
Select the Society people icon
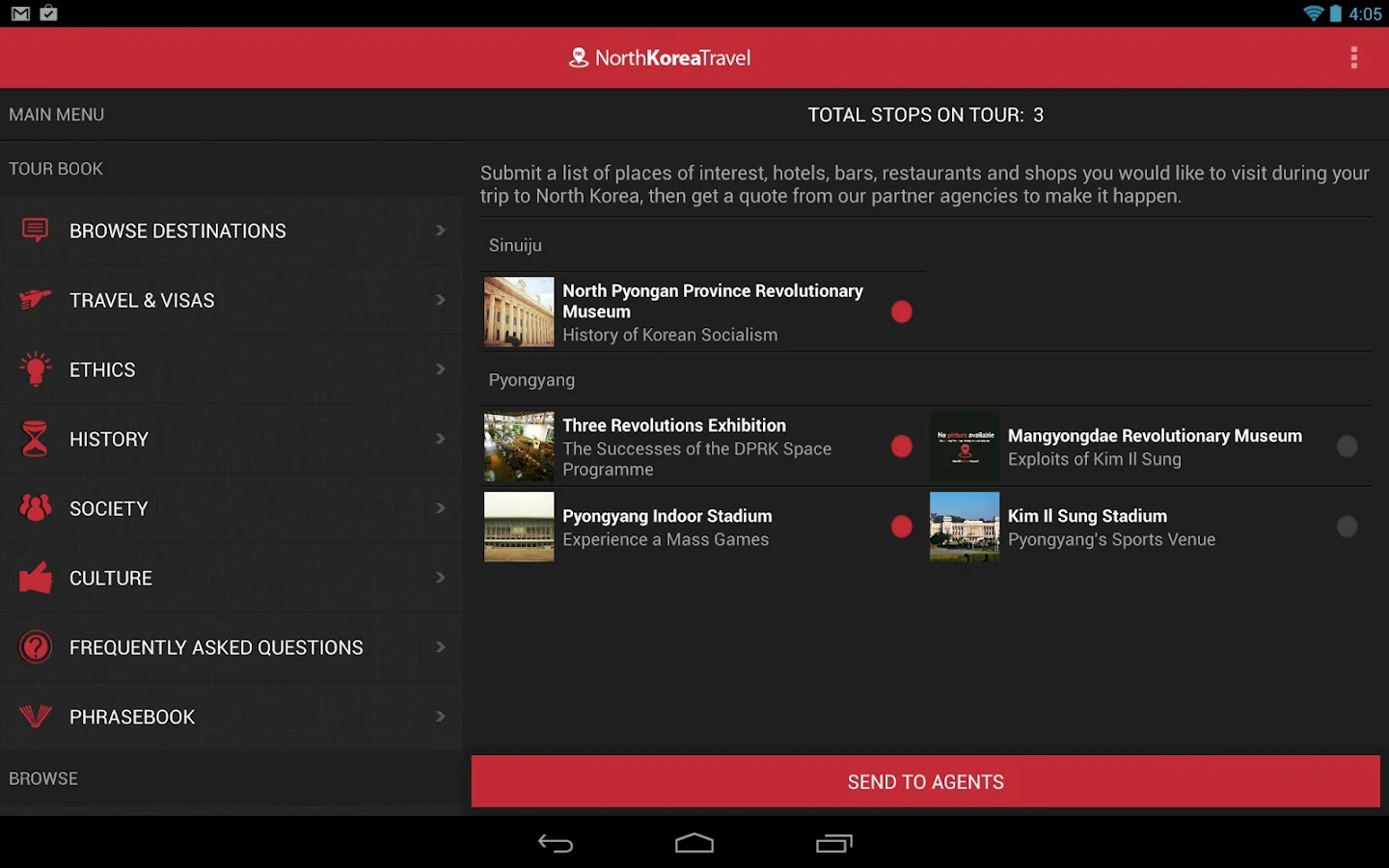click(35, 508)
